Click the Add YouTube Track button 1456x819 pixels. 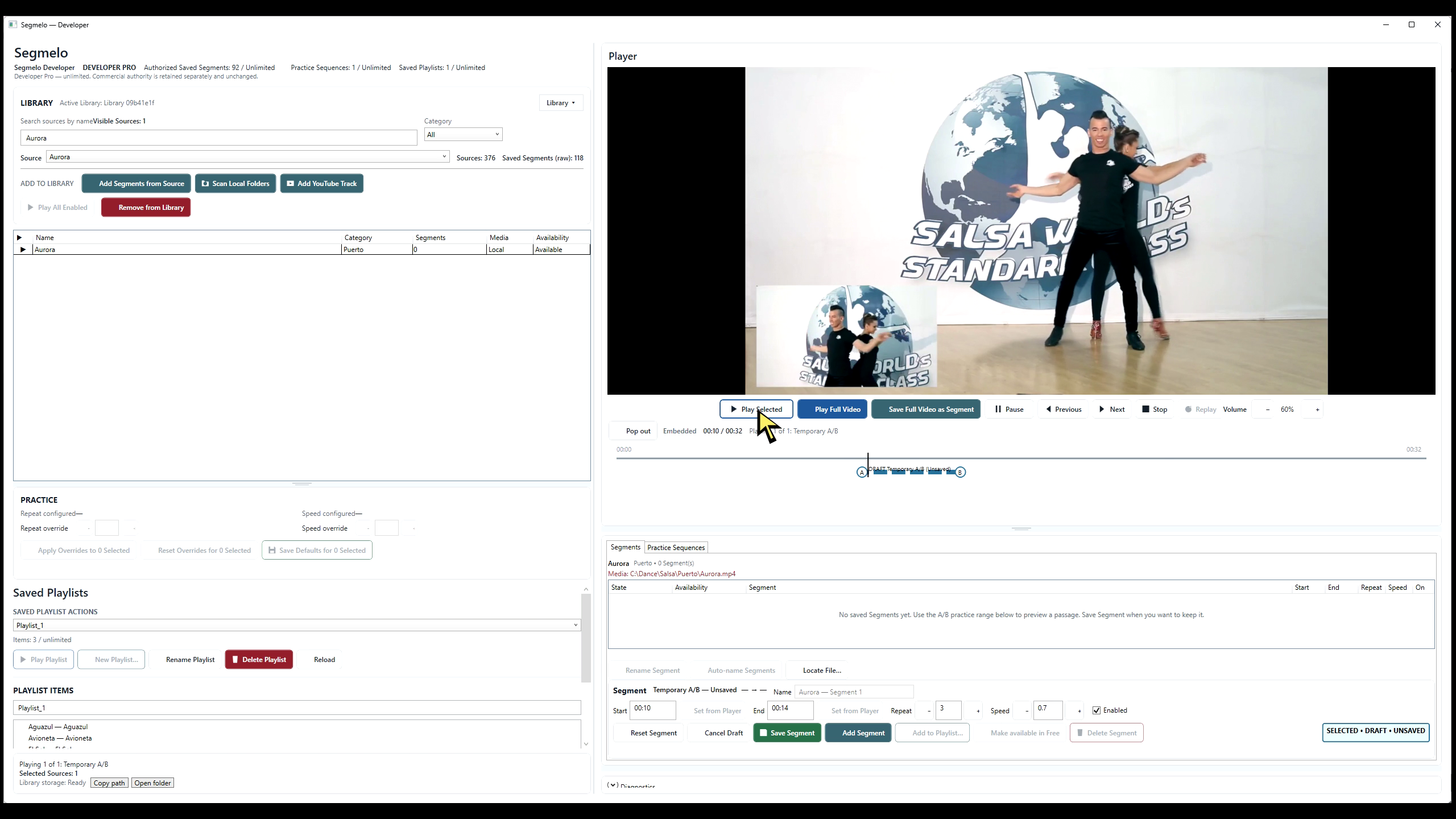[321, 183]
